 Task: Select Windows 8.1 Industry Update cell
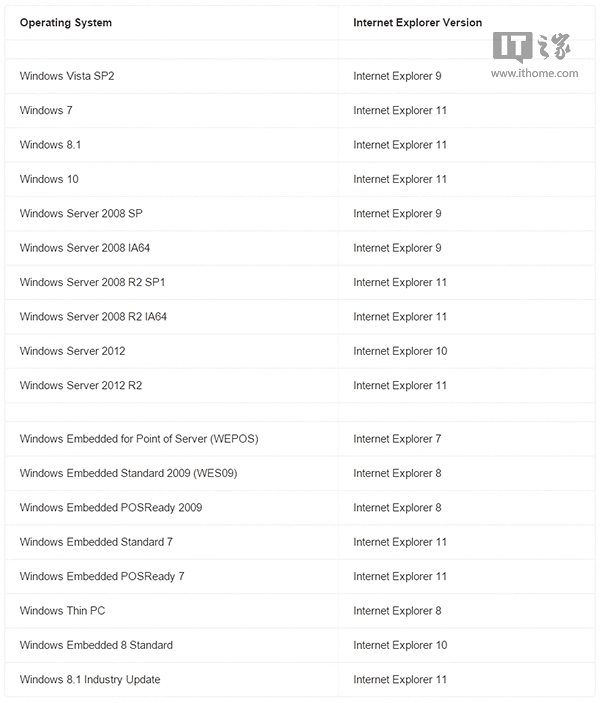pyautogui.click(x=90, y=680)
